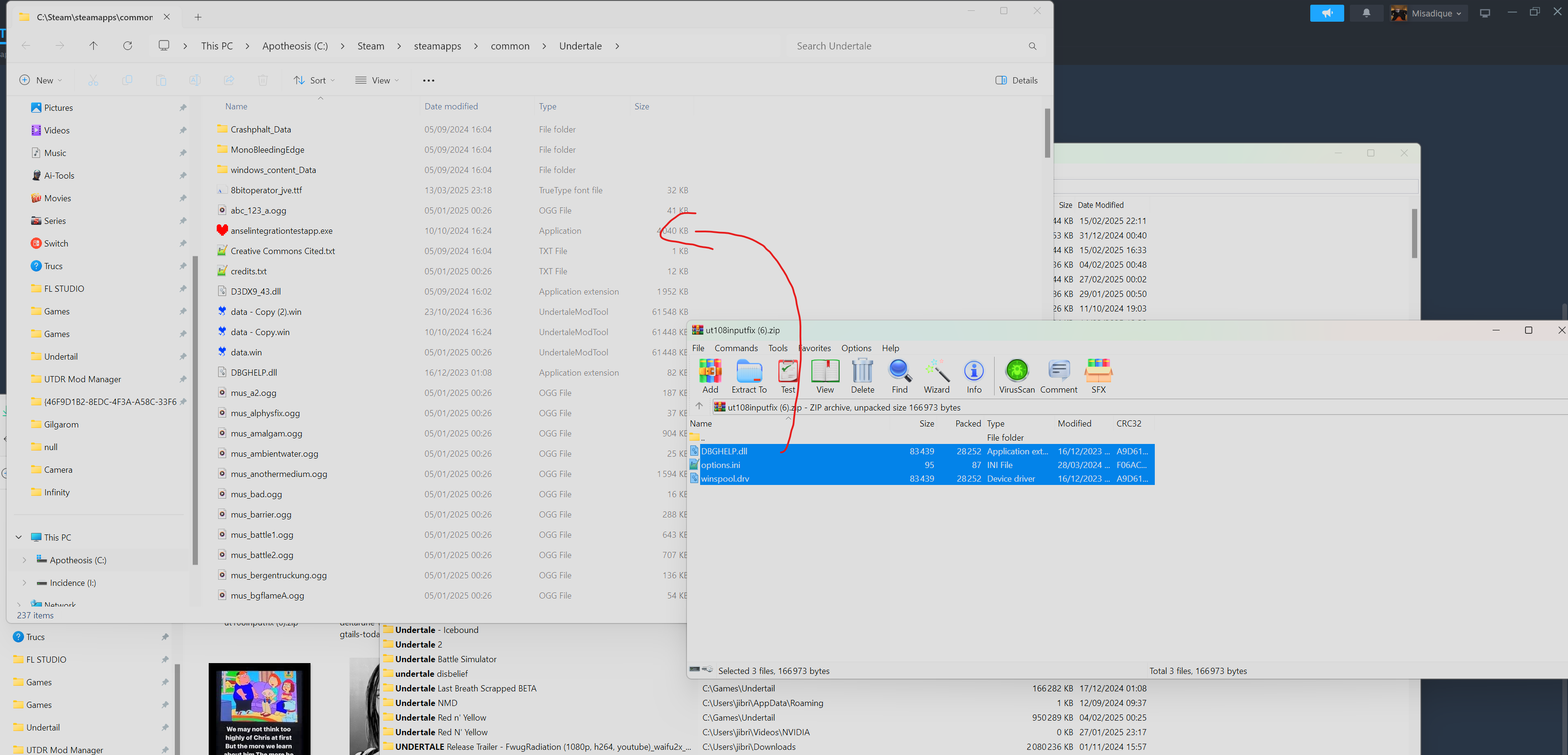Open the Sort dropdown in Explorer
1568x755 pixels.
click(314, 81)
